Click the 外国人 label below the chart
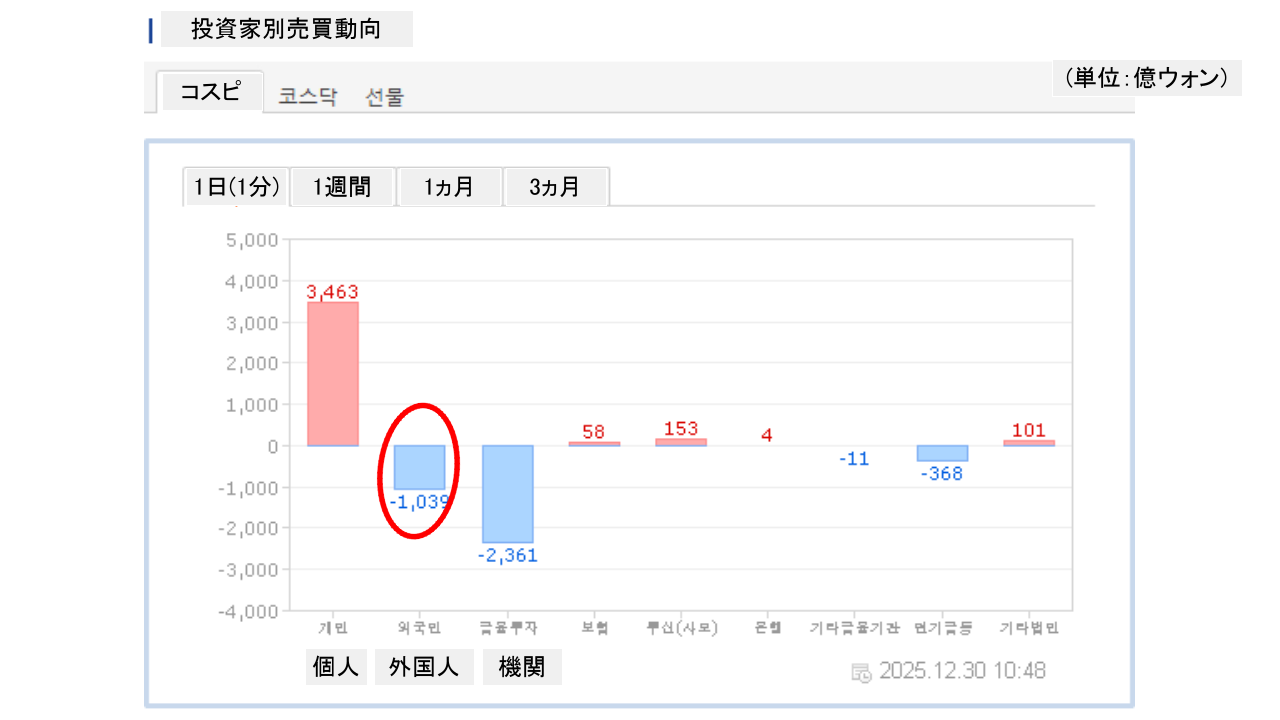The width and height of the screenshot is (1280, 720). (424, 668)
